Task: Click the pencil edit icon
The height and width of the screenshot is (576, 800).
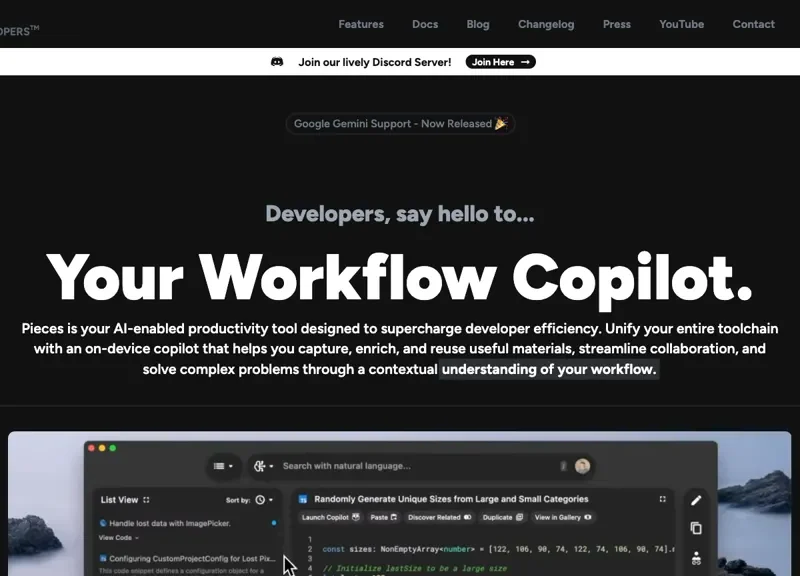Action: coord(696,500)
